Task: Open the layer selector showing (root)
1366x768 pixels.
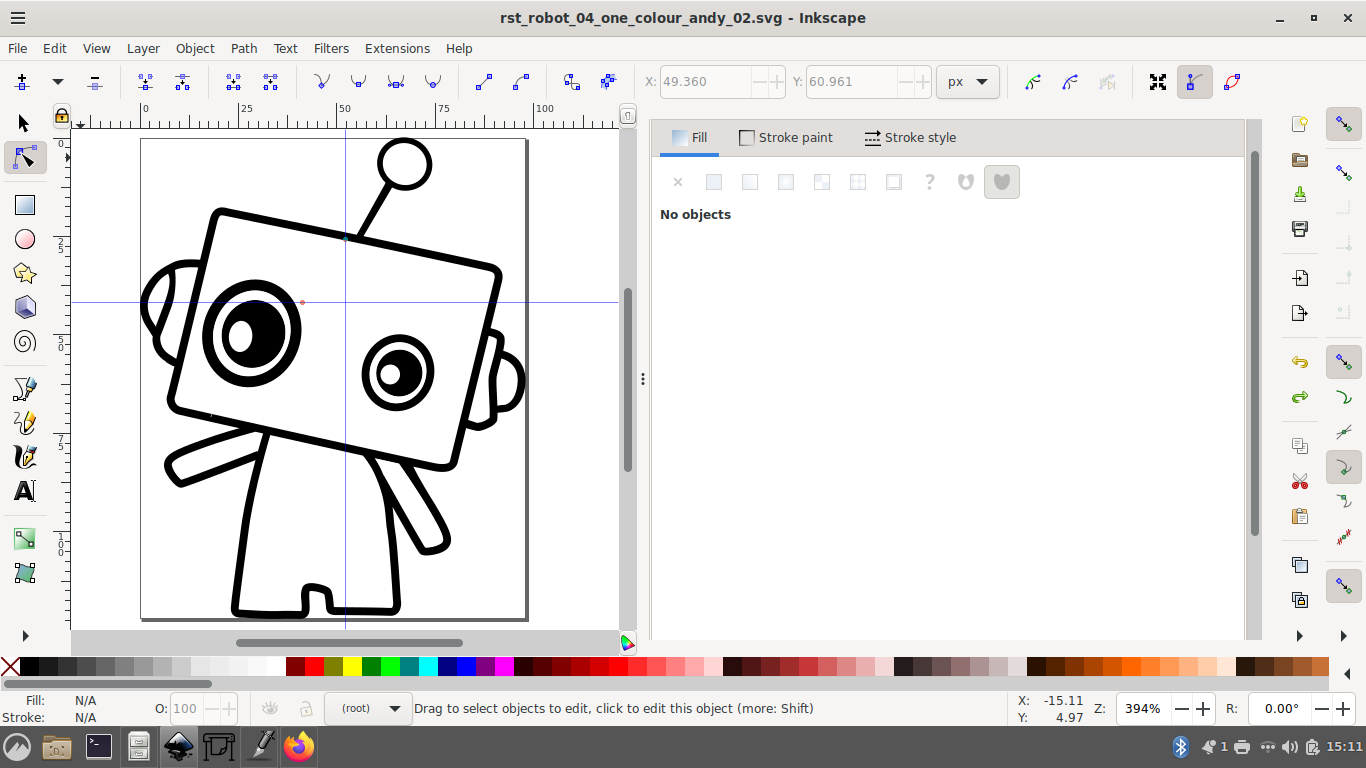Action: tap(368, 708)
